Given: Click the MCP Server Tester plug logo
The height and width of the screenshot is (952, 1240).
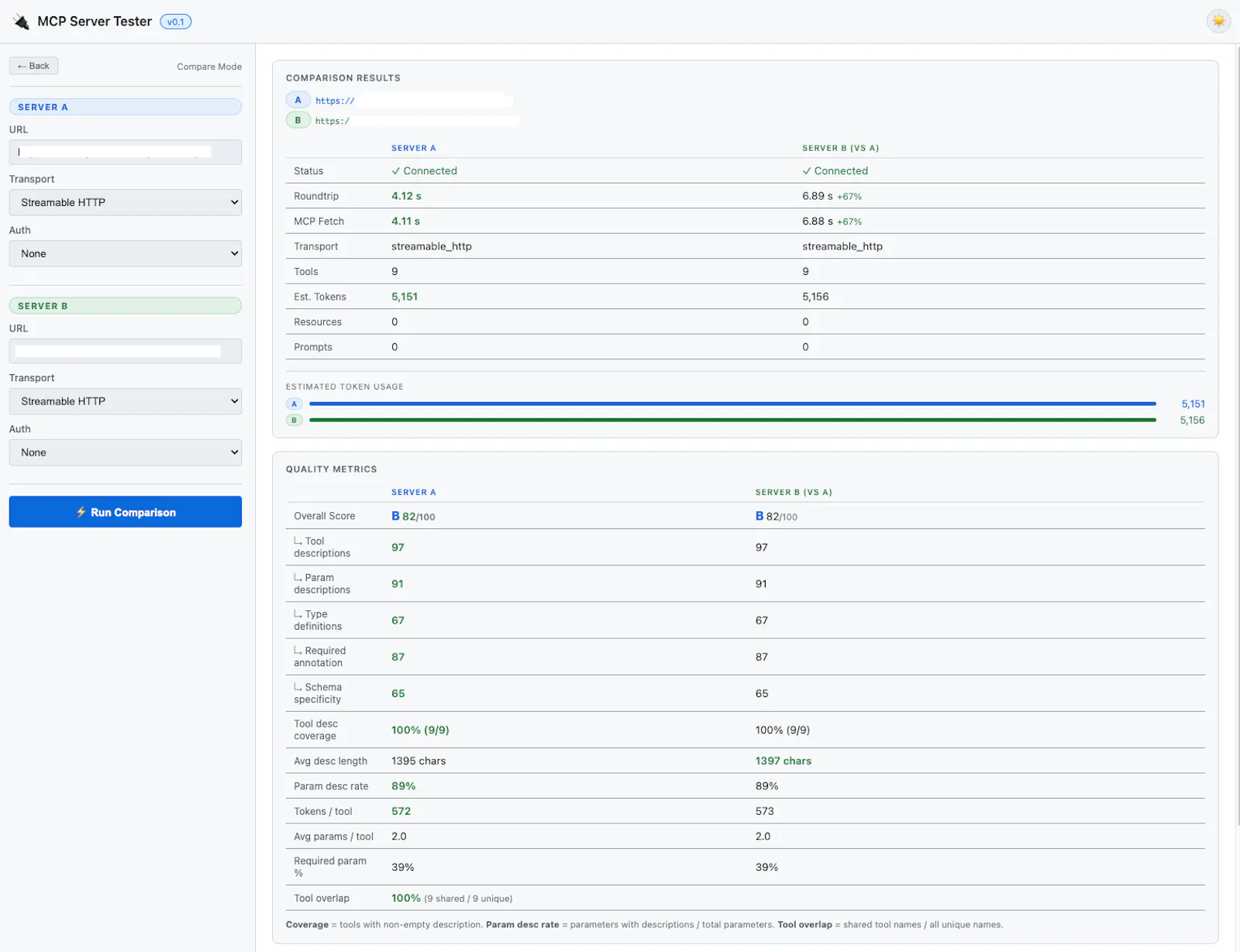Looking at the screenshot, I should pos(21,22).
